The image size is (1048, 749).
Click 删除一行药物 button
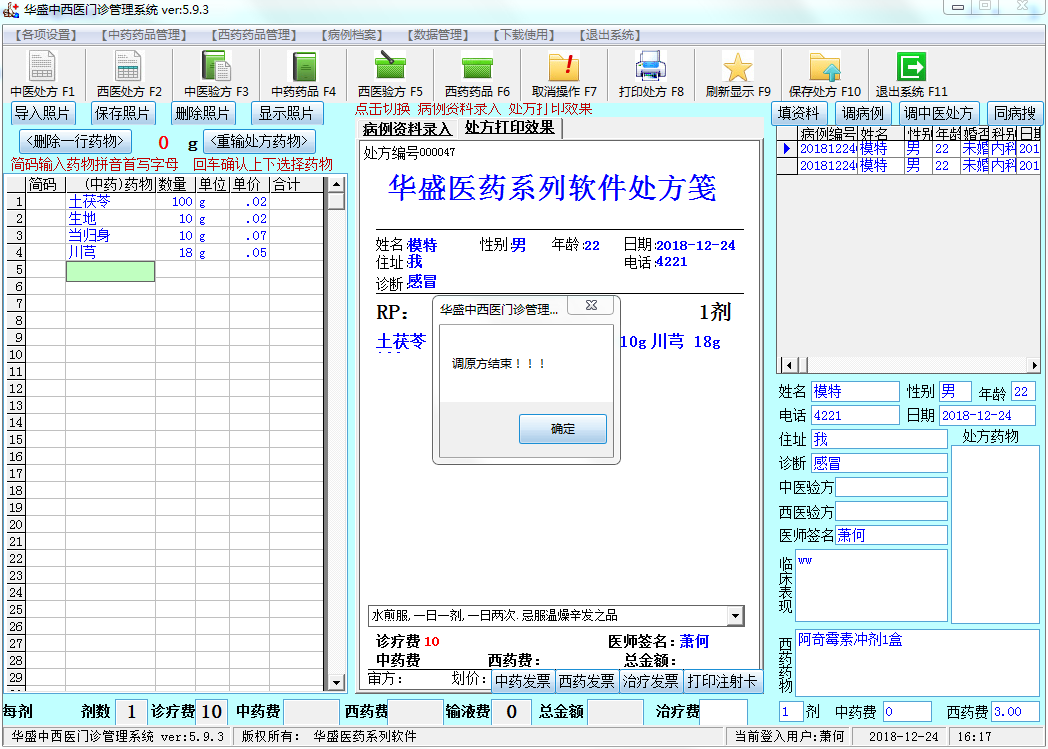[x=76, y=141]
